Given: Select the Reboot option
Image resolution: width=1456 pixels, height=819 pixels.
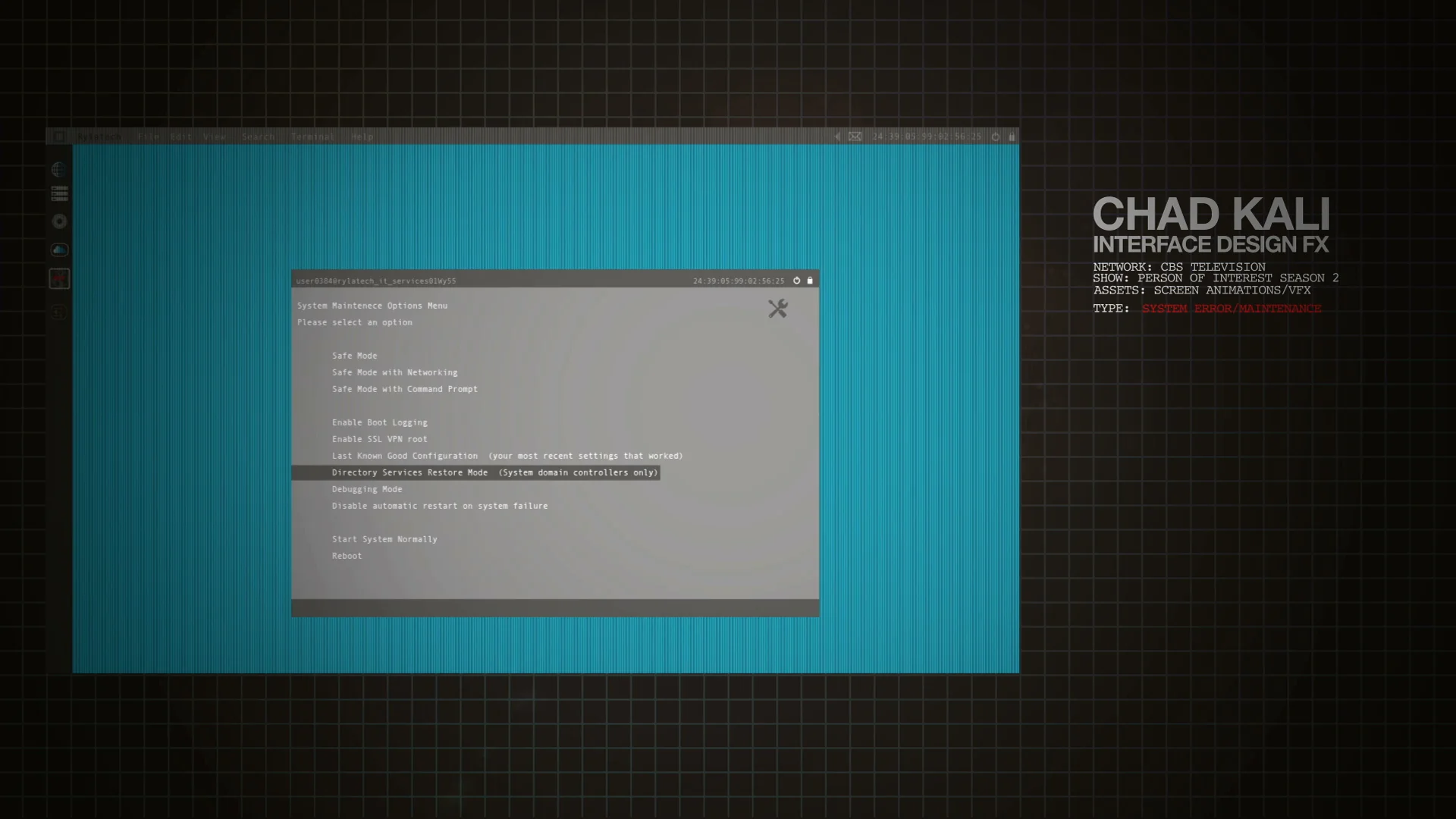Looking at the screenshot, I should 347,556.
